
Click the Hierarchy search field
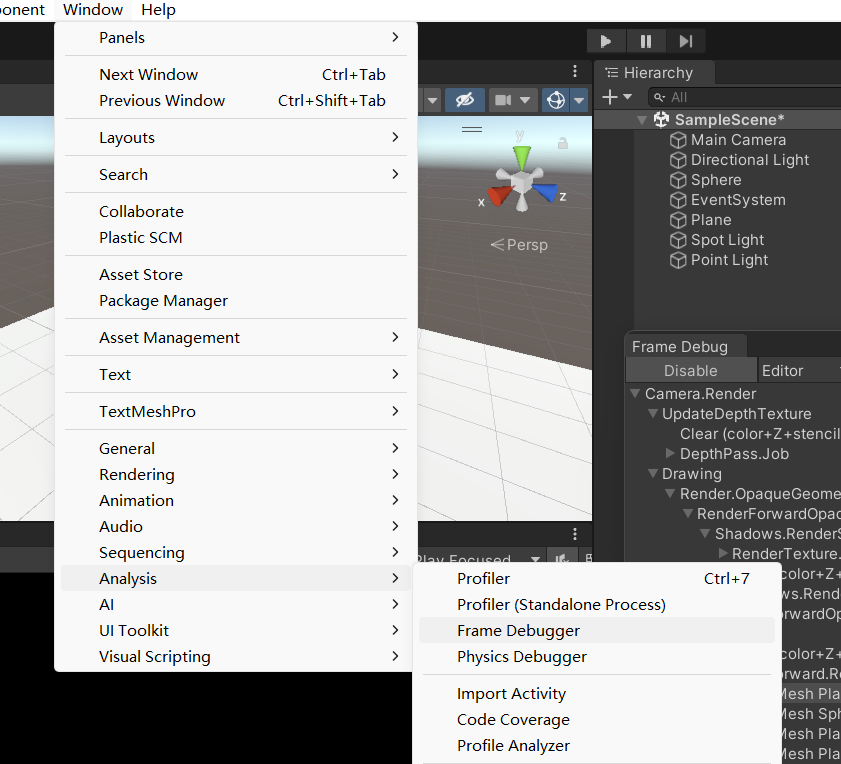746,97
